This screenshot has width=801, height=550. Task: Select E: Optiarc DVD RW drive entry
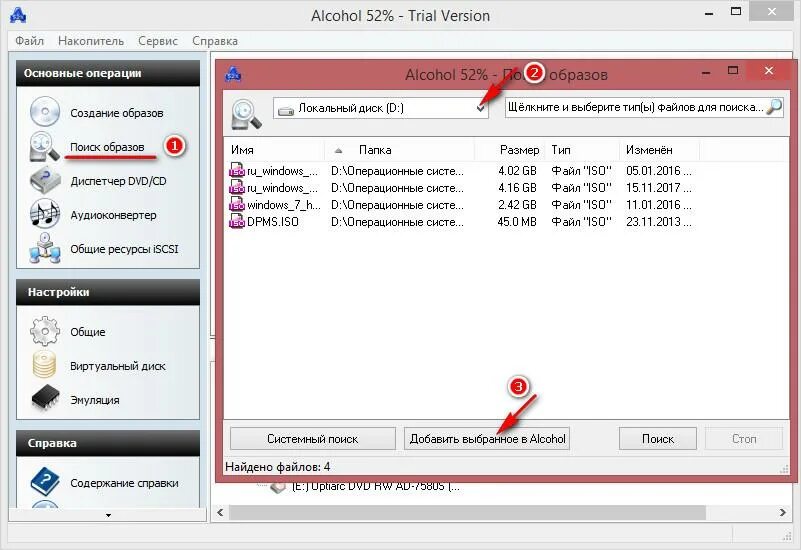pos(375,487)
